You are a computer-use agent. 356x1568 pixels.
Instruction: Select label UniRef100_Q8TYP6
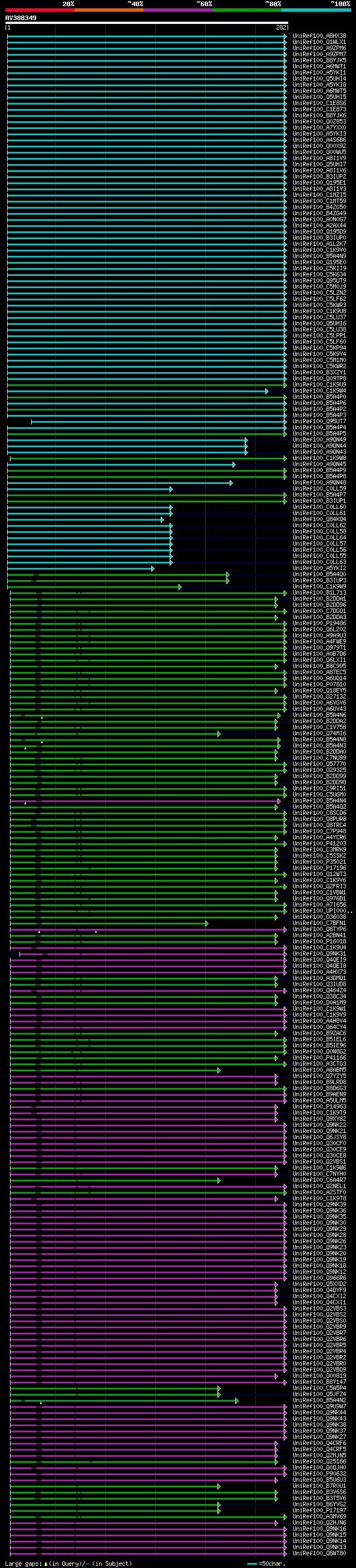click(x=319, y=929)
